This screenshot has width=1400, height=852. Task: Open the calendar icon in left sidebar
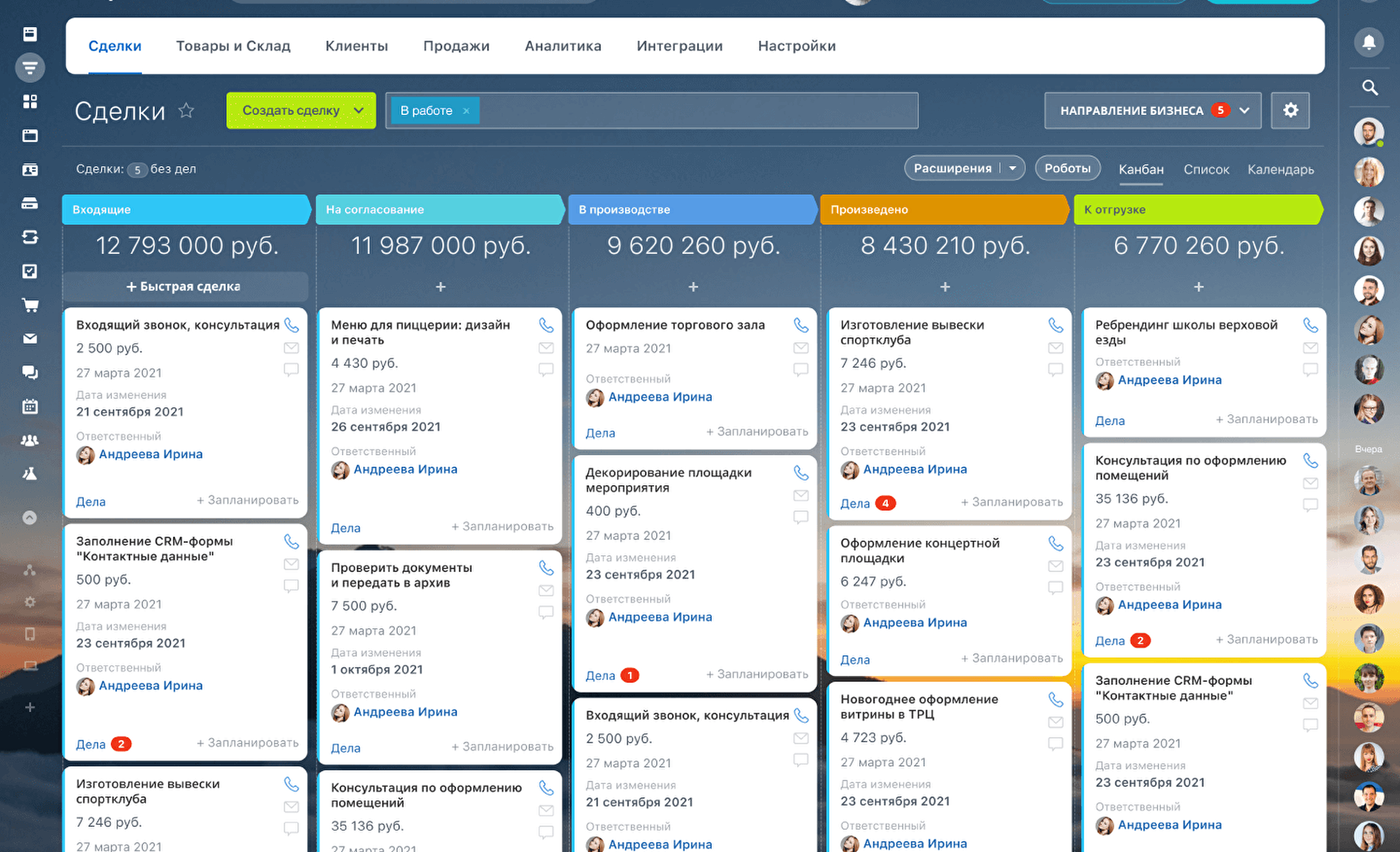(30, 406)
